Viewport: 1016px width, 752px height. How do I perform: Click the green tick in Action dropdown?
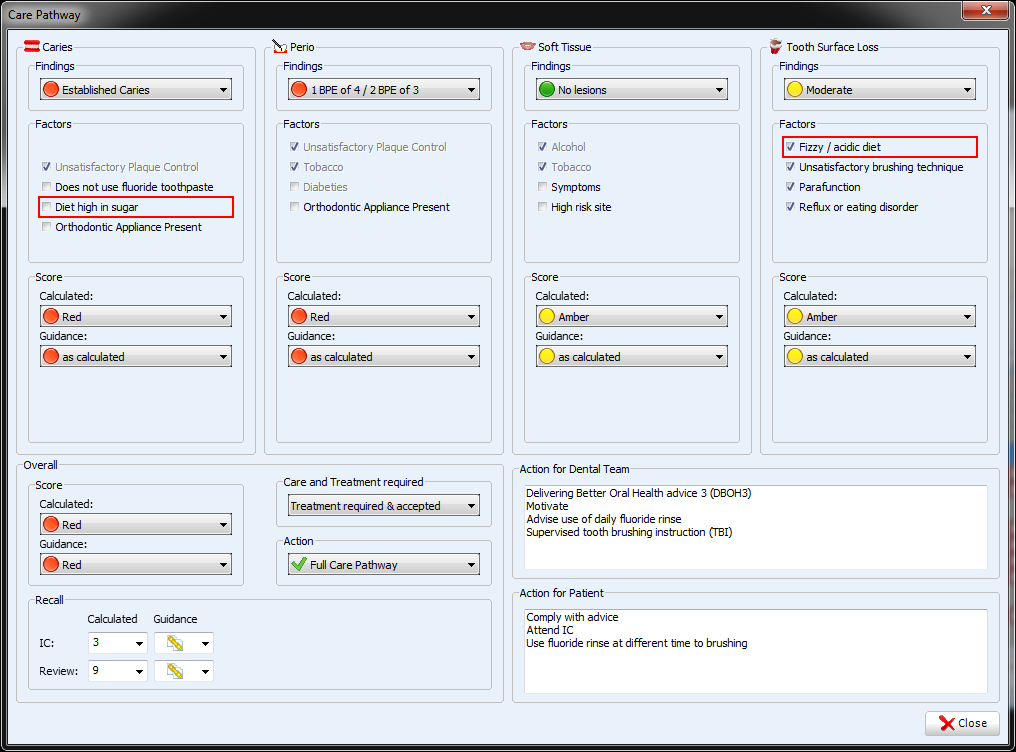pos(298,565)
